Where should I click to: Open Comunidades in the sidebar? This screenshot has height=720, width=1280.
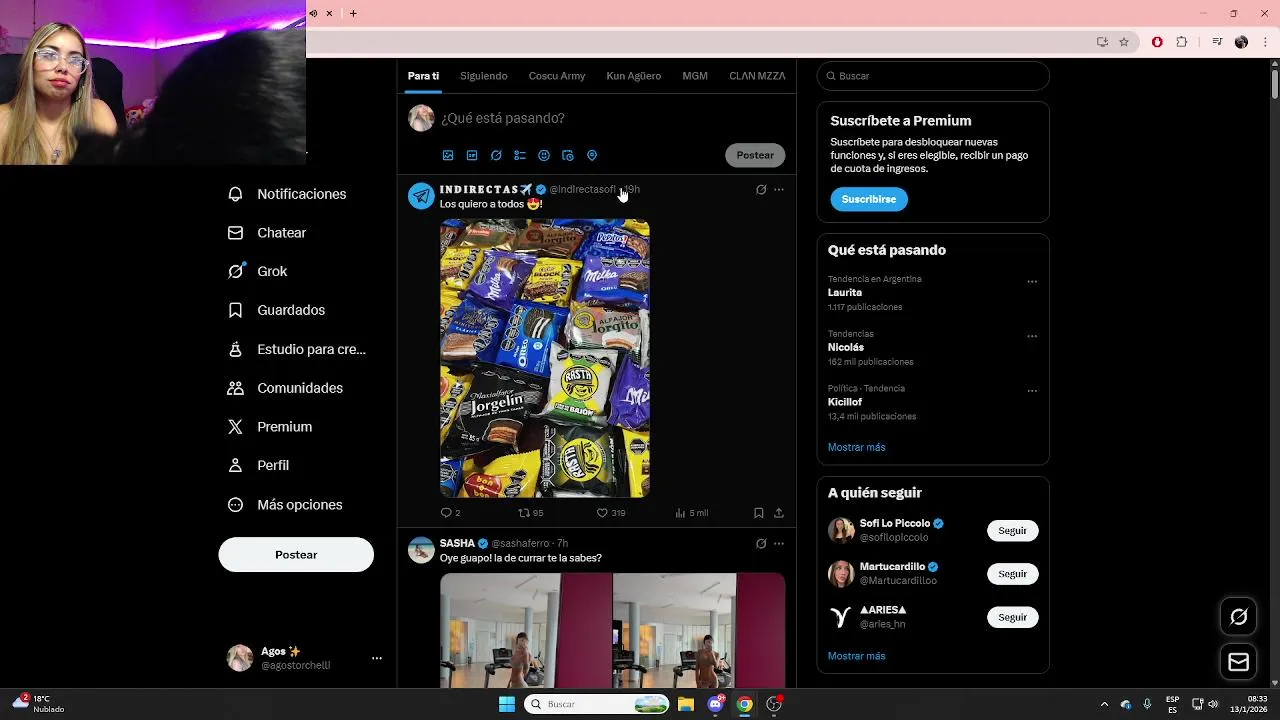[x=285, y=388]
